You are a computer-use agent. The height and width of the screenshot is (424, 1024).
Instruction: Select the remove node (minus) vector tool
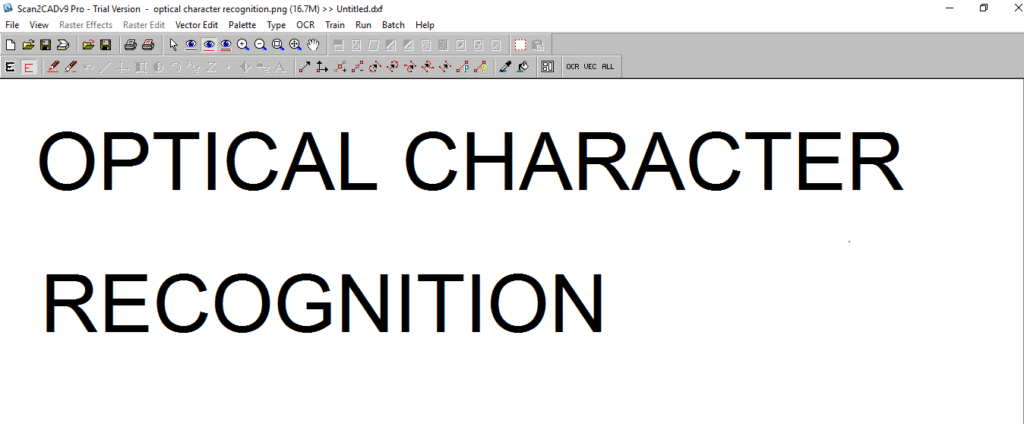pyautogui.click(x=357, y=67)
